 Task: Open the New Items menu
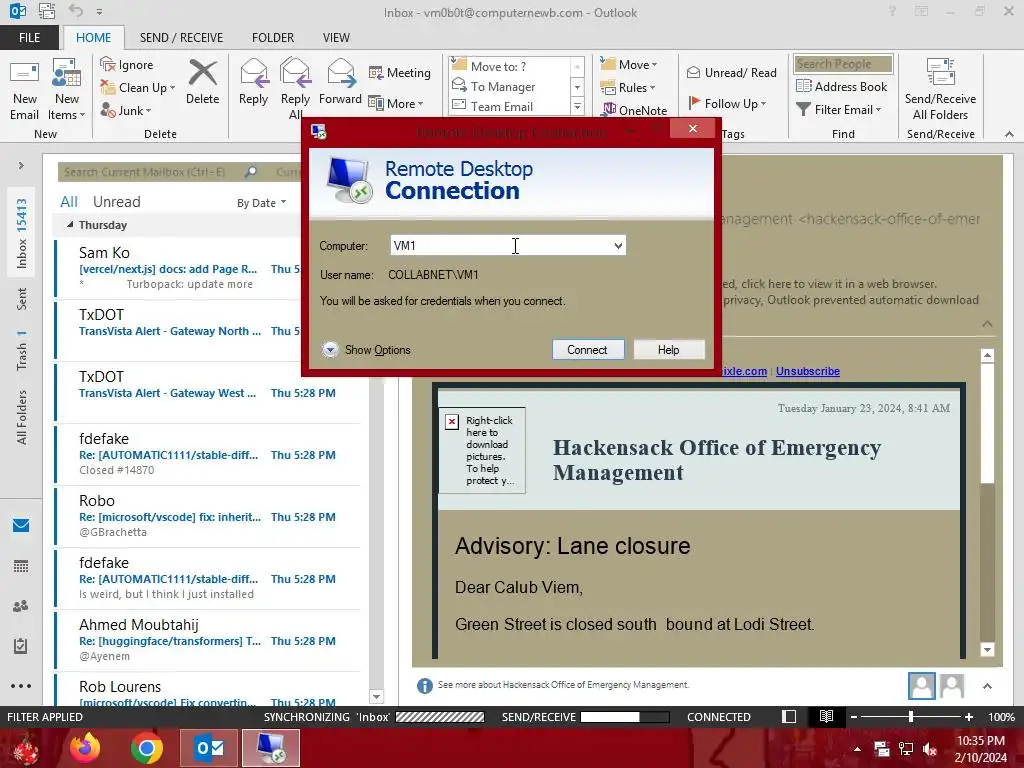[x=66, y=89]
